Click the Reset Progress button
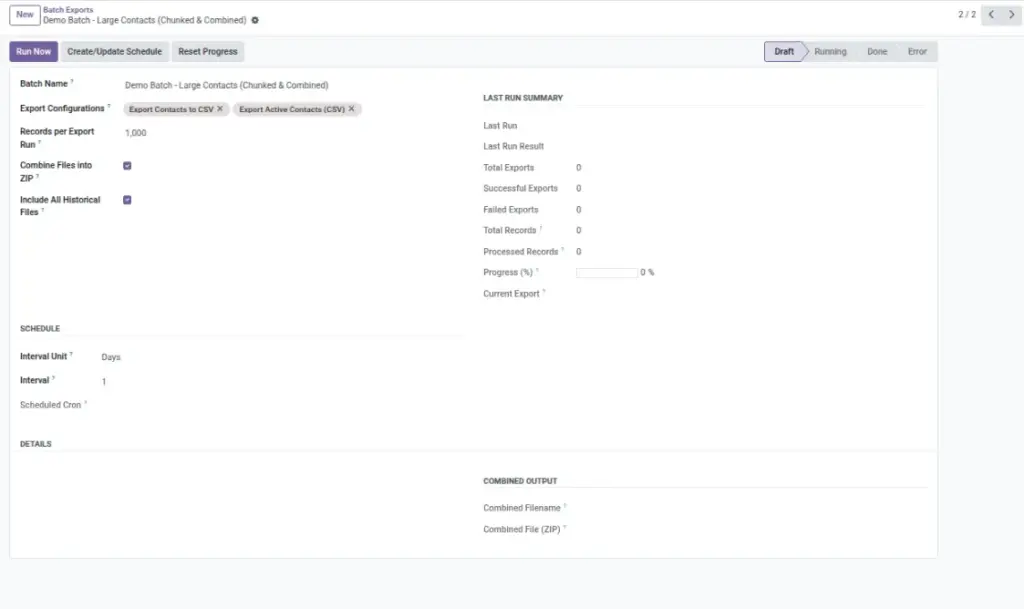 [208, 52]
